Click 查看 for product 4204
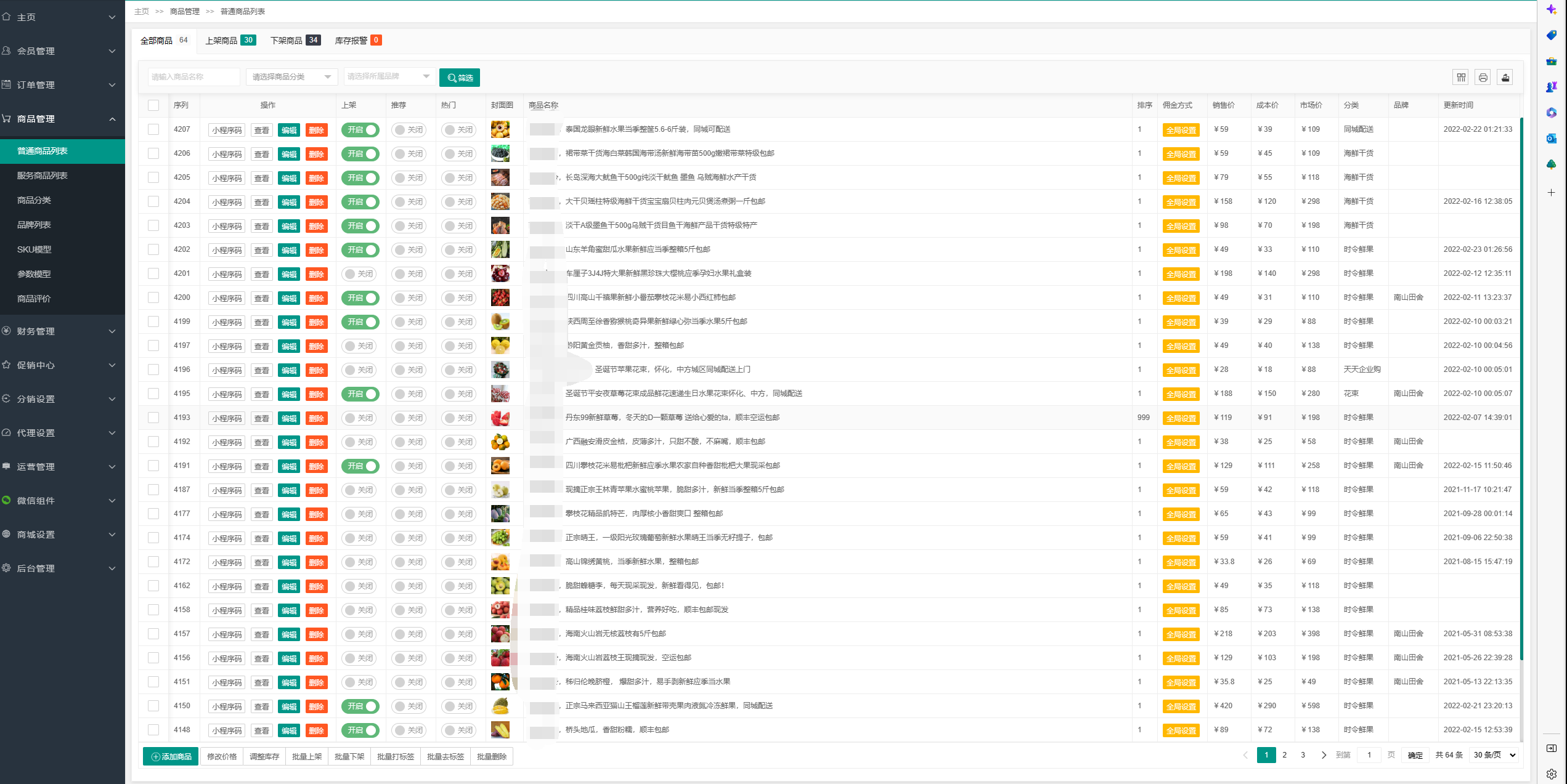The width and height of the screenshot is (1567, 784). tap(262, 202)
